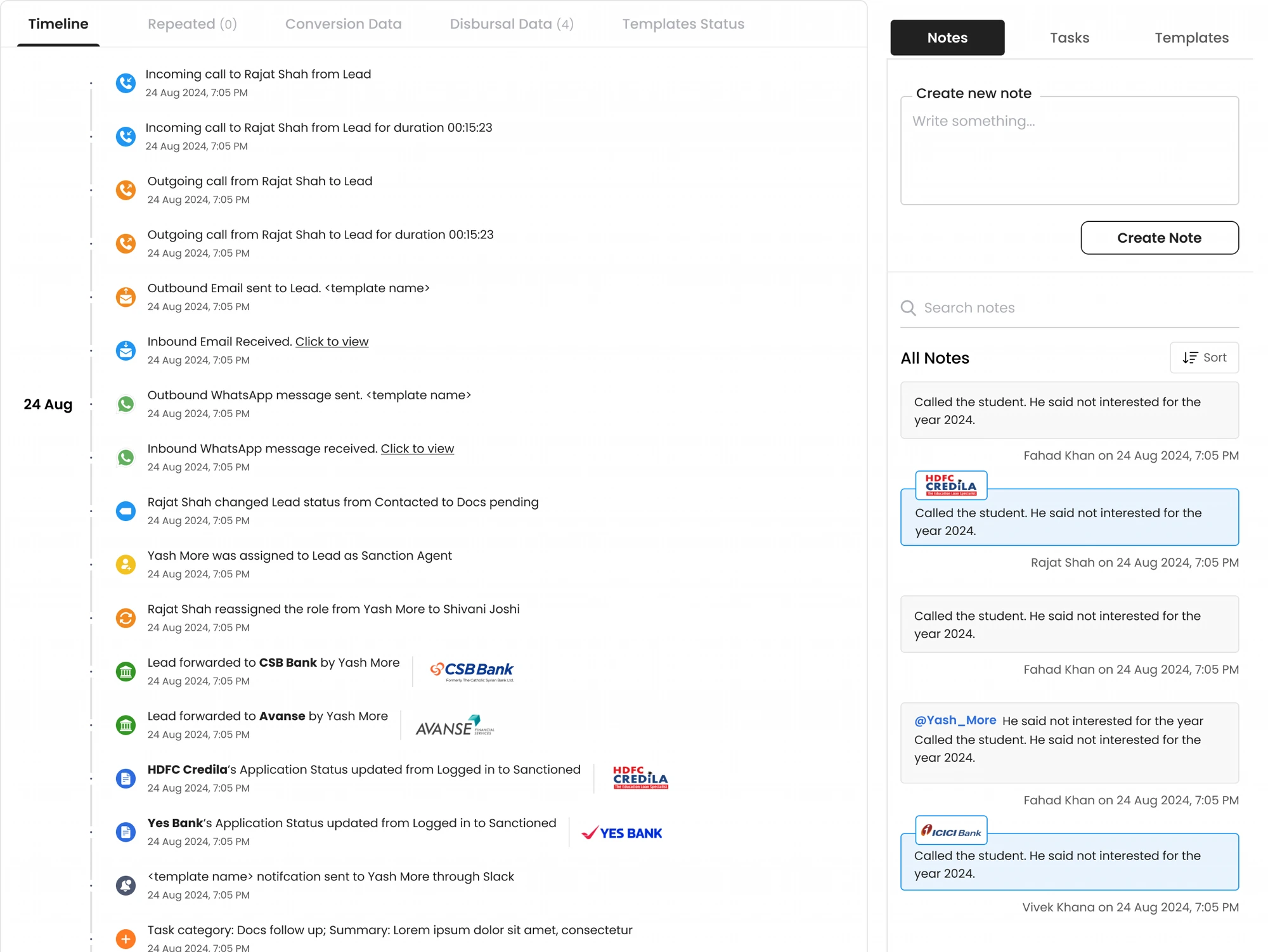Switch to the Timeline tab
Image resolution: width=1268 pixels, height=952 pixels.
pyautogui.click(x=58, y=24)
